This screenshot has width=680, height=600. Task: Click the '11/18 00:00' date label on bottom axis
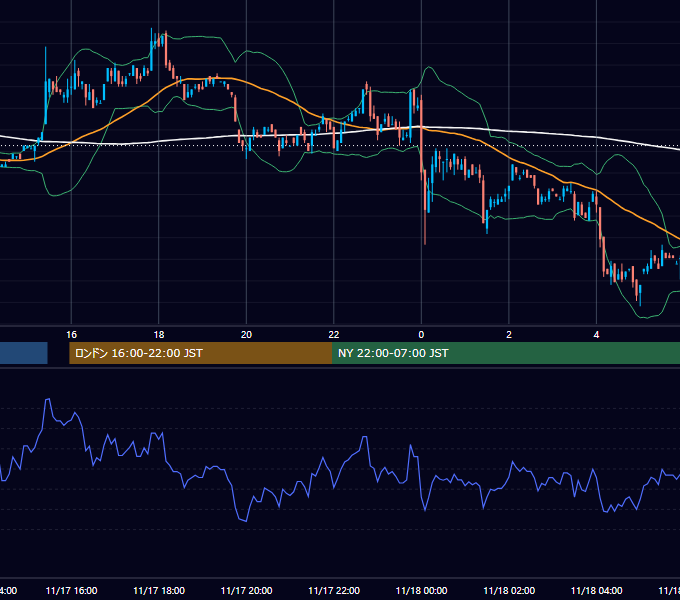[x=421, y=590]
